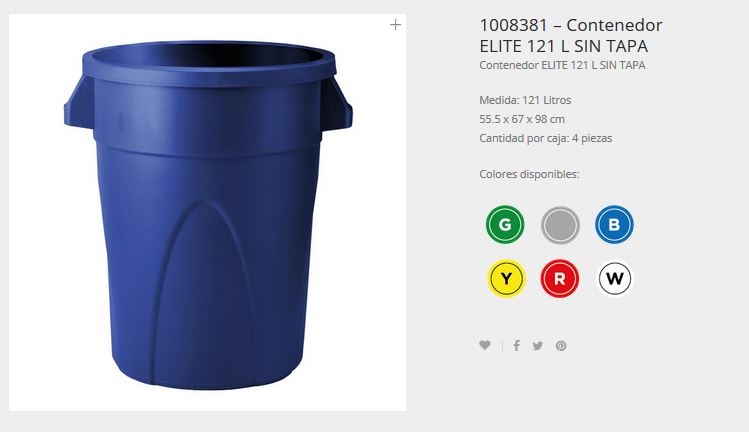The height and width of the screenshot is (432, 749).
Task: Click the Medida: 121 Litros text
Action: click(x=525, y=100)
